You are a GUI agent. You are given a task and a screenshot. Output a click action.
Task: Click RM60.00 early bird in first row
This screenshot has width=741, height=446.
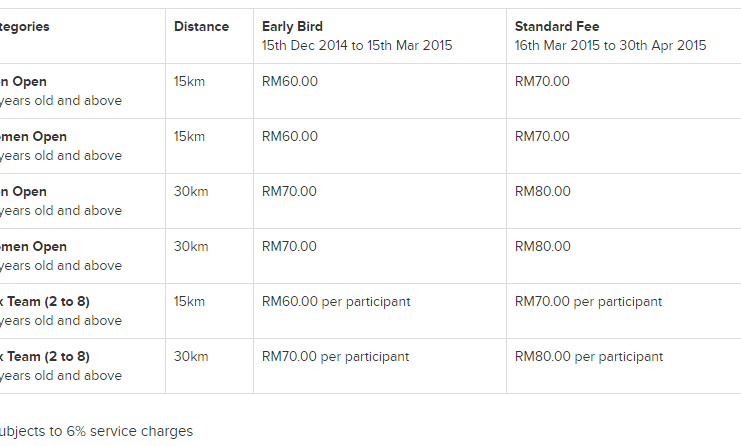tap(290, 81)
